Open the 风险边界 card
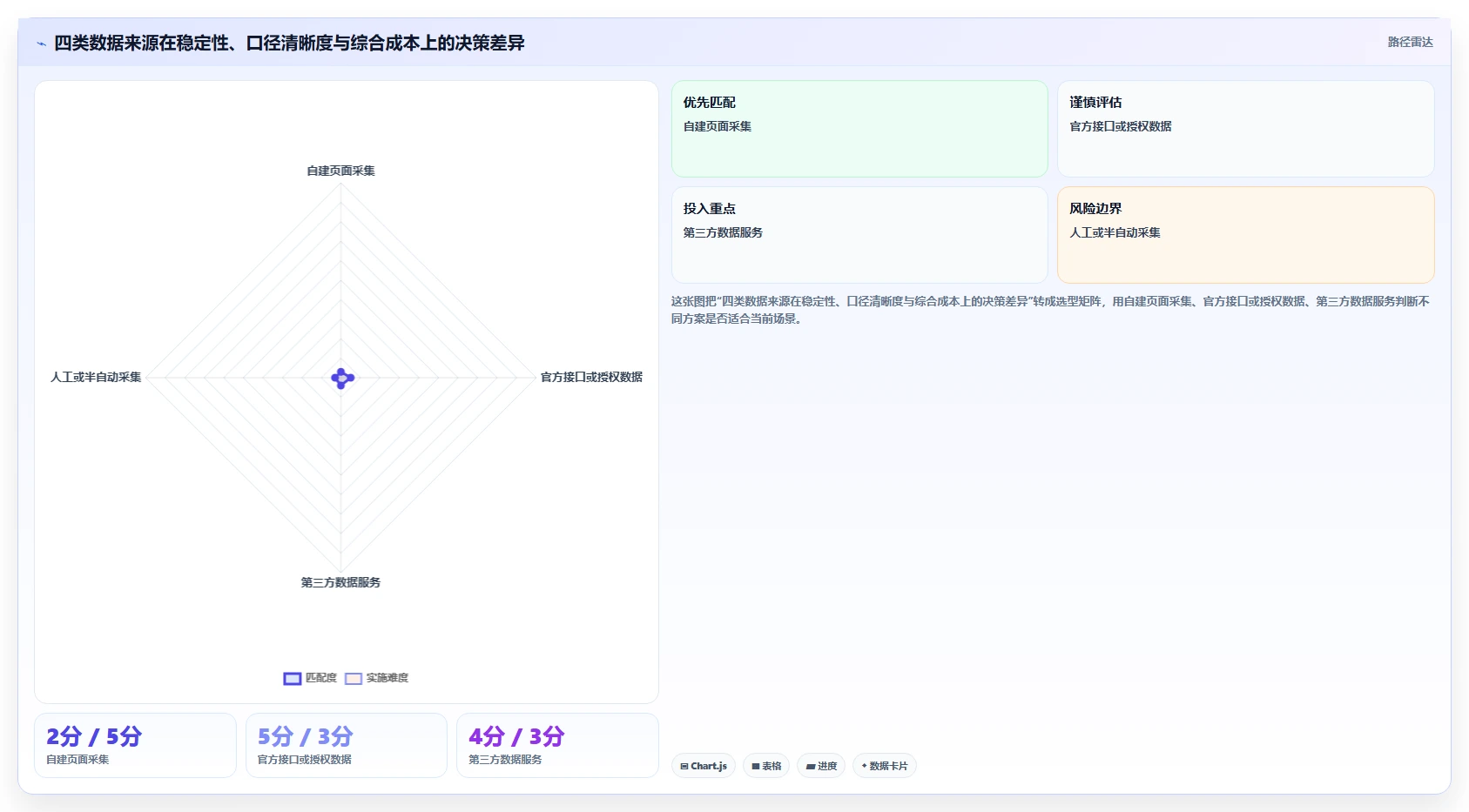The image size is (1469, 812). 1245,235
